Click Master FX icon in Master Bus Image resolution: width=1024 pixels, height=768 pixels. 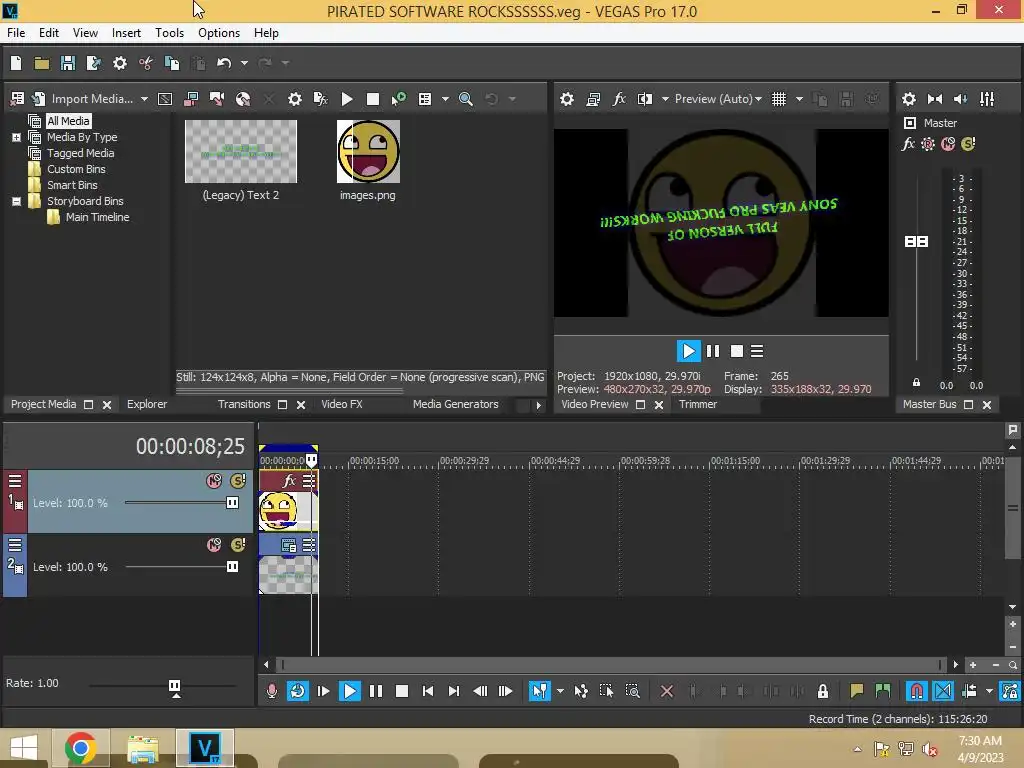click(x=908, y=144)
